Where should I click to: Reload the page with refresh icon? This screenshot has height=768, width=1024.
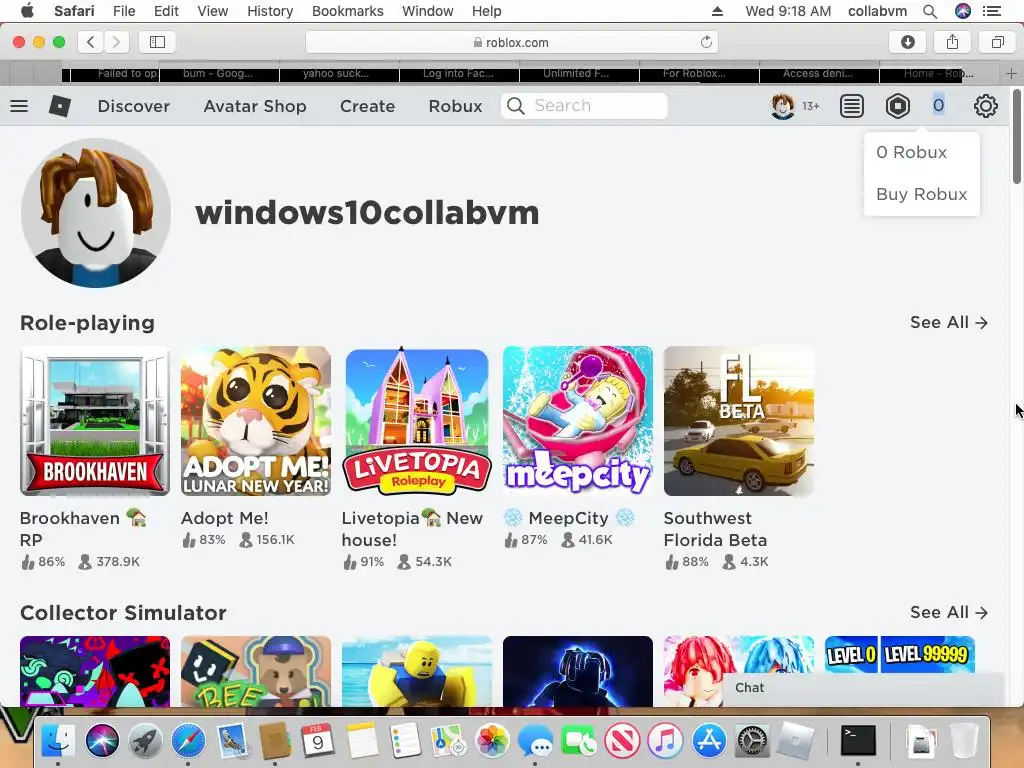click(706, 42)
